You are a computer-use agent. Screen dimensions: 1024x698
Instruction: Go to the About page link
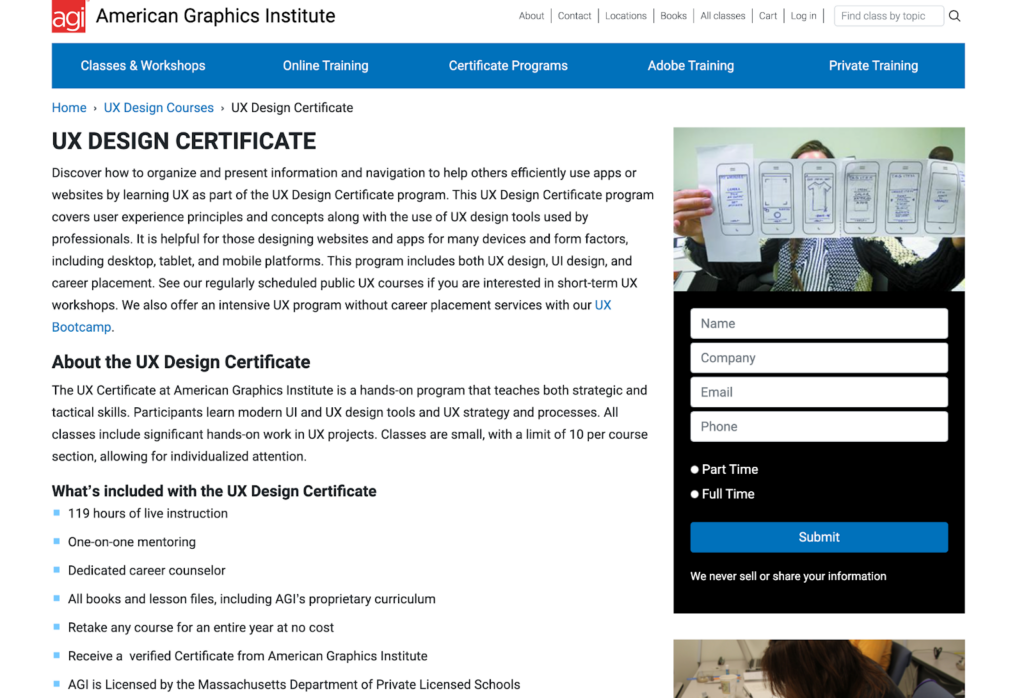[x=531, y=16]
